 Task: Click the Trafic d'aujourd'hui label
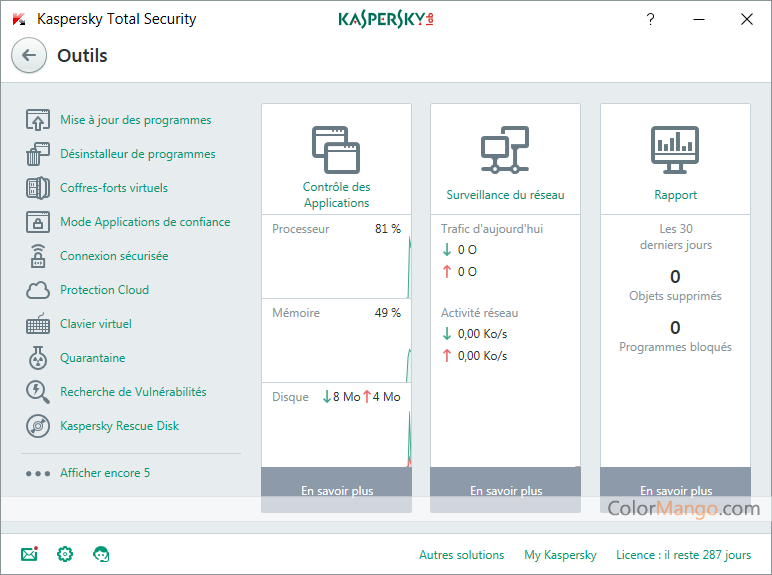(491, 228)
